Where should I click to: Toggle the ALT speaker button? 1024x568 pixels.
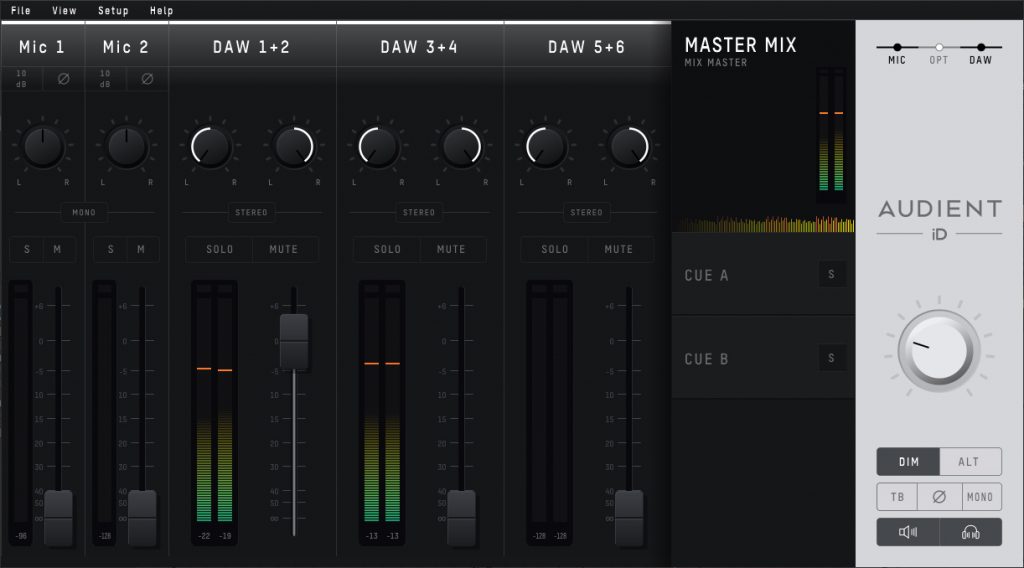coord(970,461)
